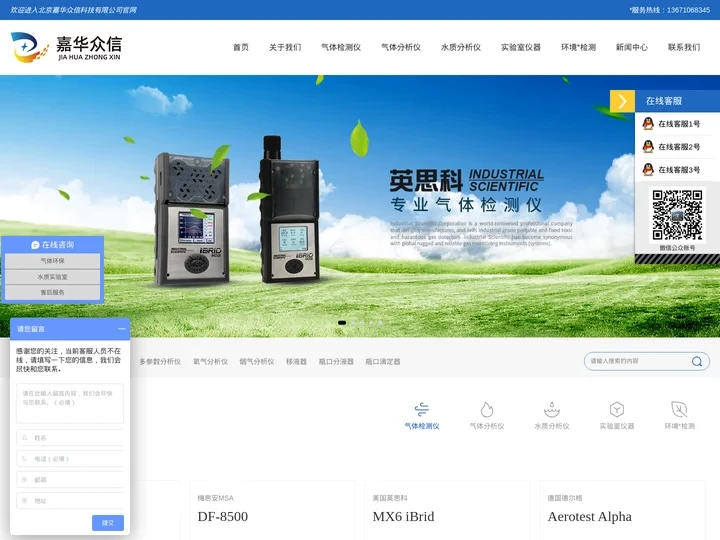This screenshot has height=540, width=720.
Task: Focus the 姓名 name field
Action: point(70,438)
